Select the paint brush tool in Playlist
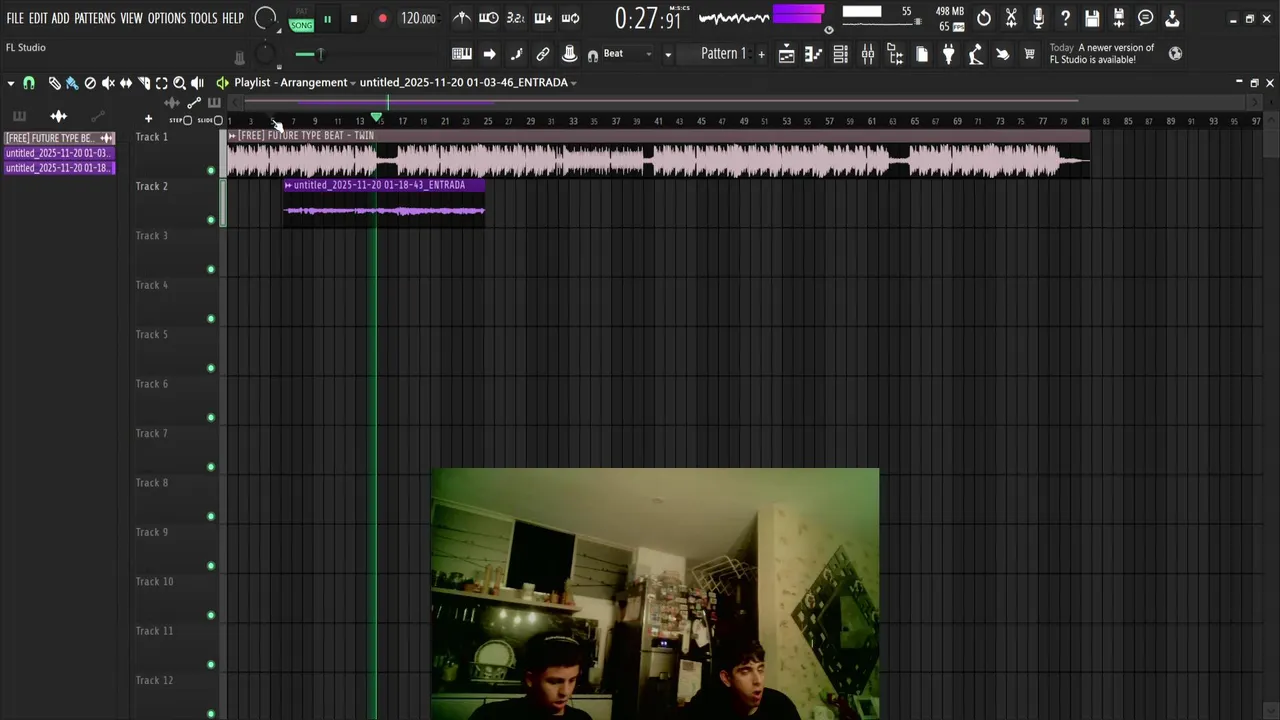This screenshot has width=1280, height=720. click(72, 83)
